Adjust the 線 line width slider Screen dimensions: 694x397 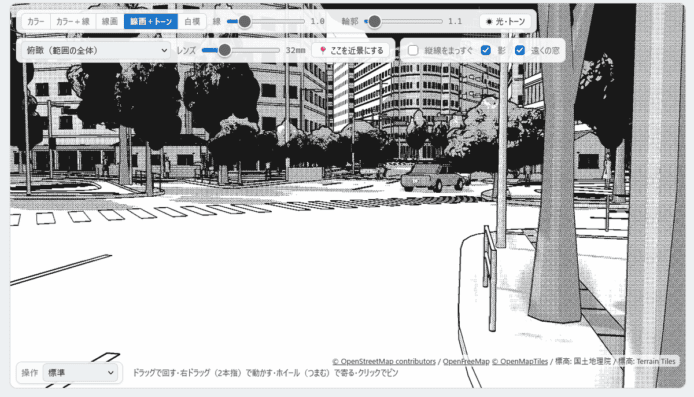[266, 21]
